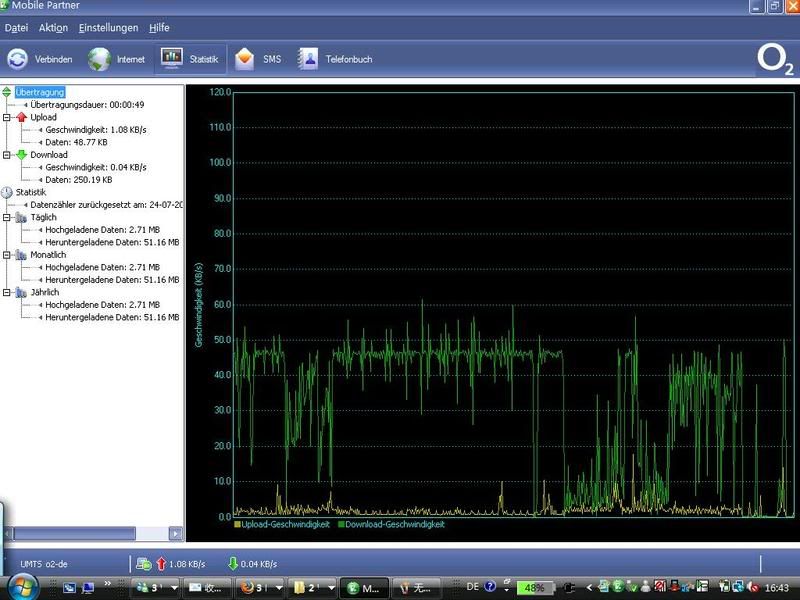Viewport: 800px width, 600px height.
Task: Click the Verbinden label
Action: [x=54, y=59]
